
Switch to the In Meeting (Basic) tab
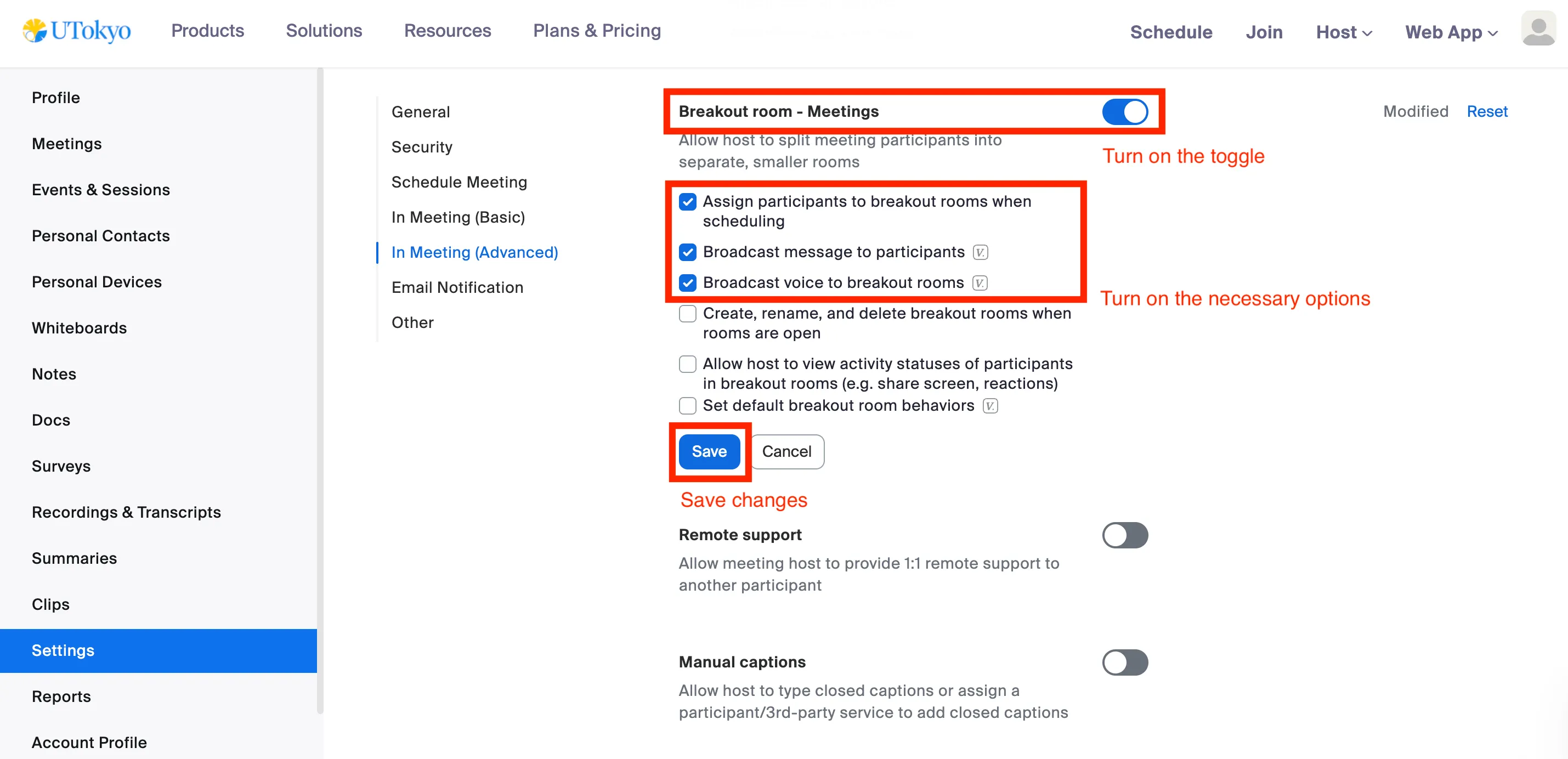458,217
